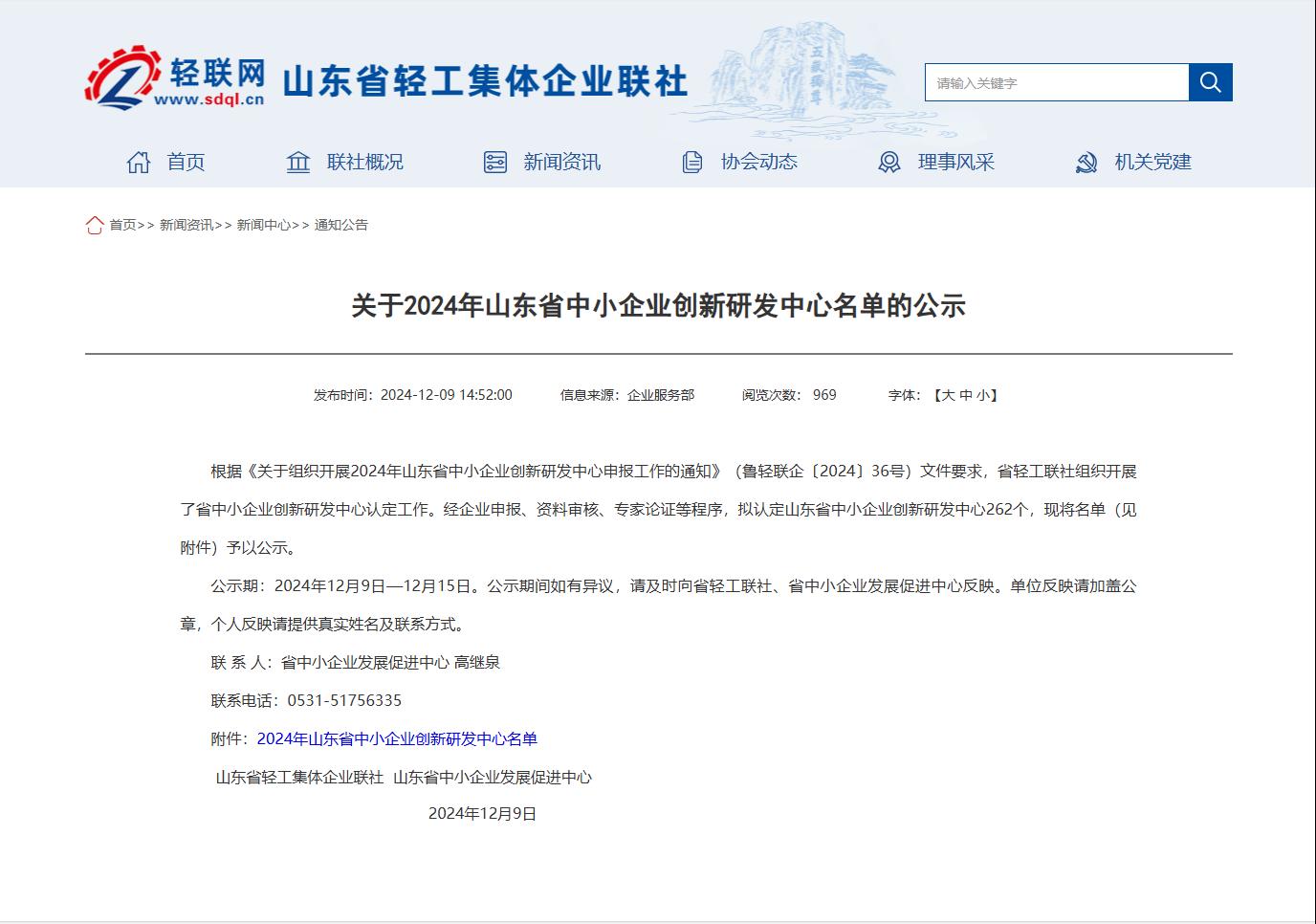The image size is (1316, 924).
Task: Click the document icon beside 协会动态
Action: (x=691, y=163)
